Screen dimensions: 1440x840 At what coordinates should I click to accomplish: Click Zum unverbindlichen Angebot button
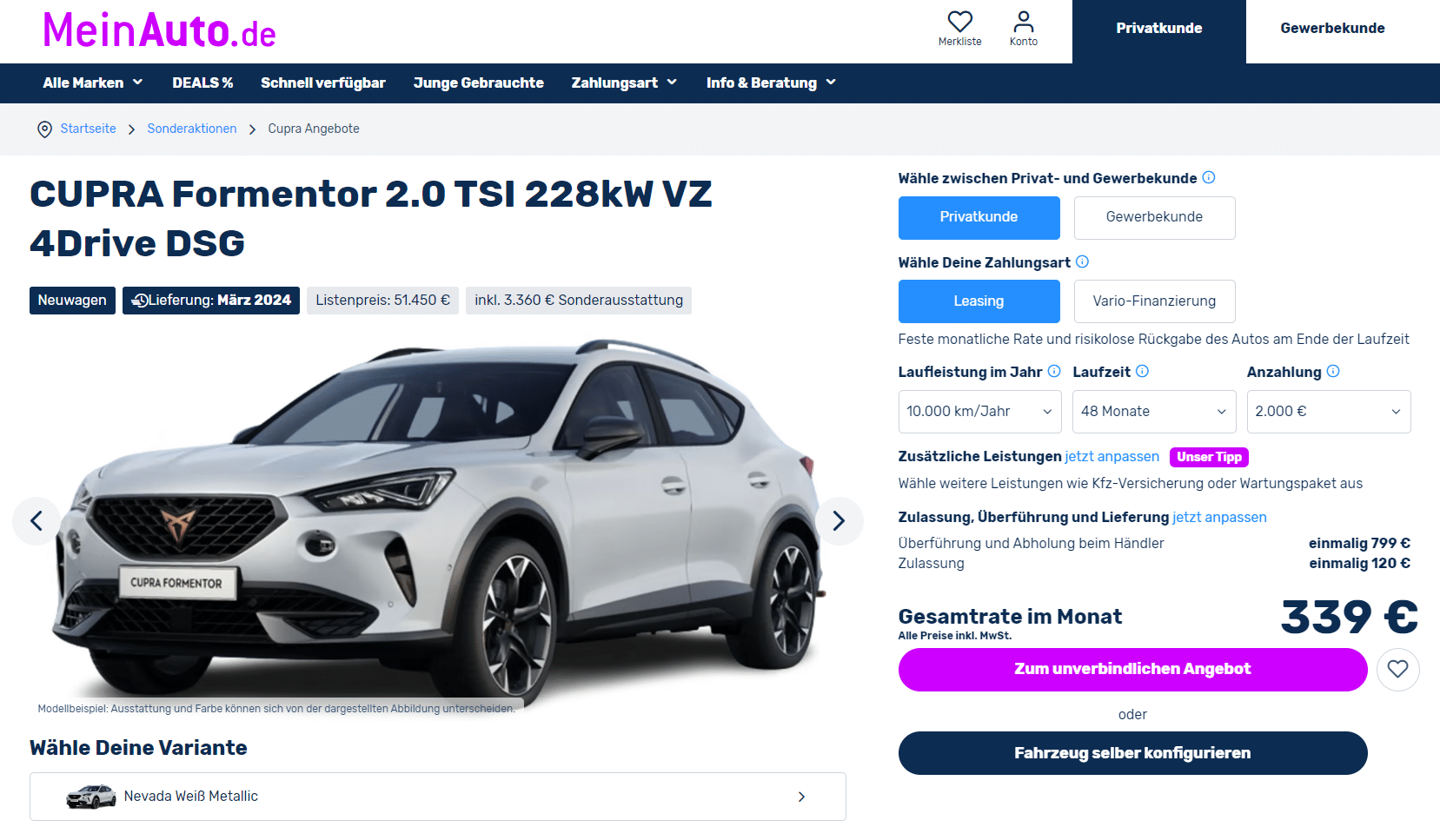1132,669
